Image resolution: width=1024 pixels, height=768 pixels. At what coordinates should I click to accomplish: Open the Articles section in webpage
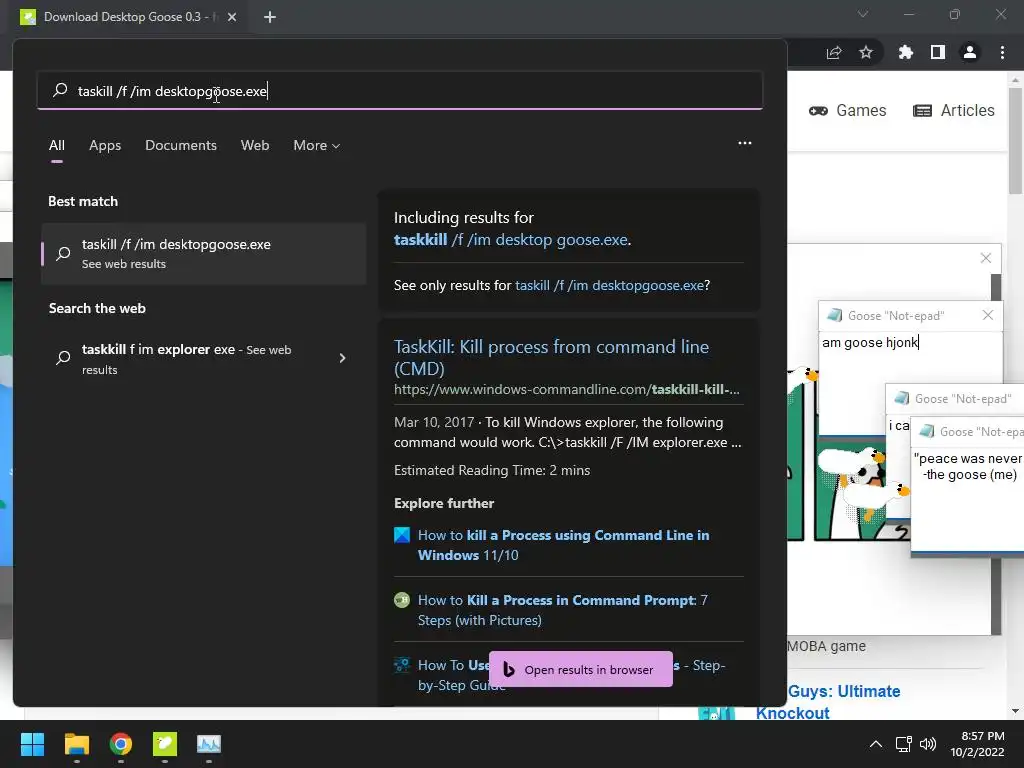point(953,110)
